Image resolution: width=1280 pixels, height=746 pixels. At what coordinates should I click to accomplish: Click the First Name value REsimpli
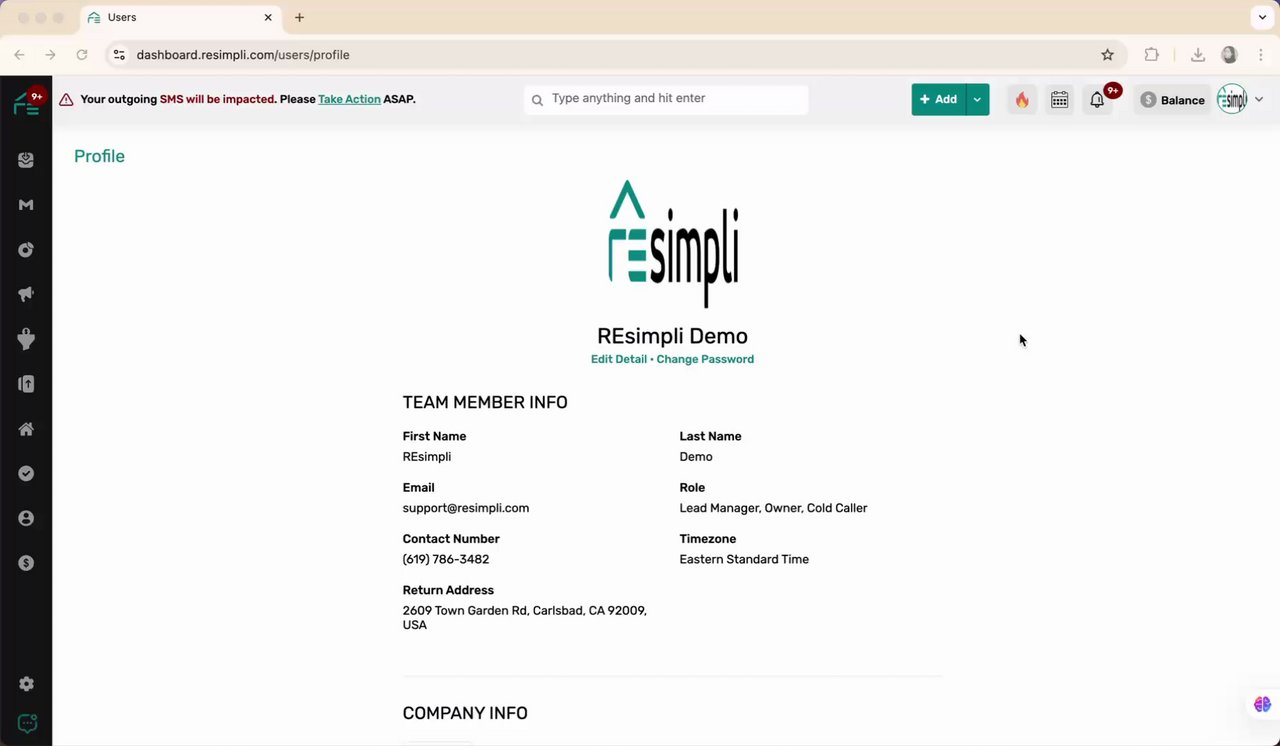pos(427,457)
